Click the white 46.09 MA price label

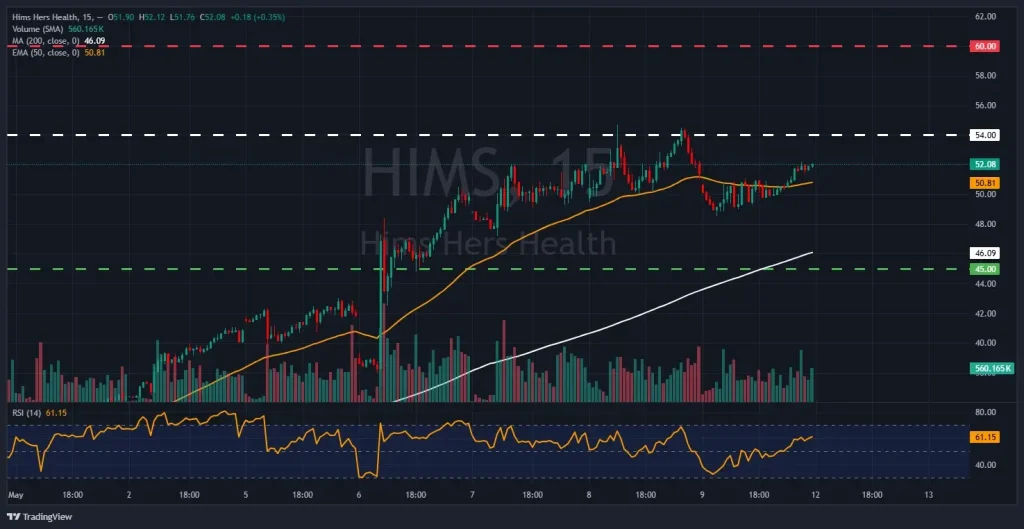click(986, 252)
